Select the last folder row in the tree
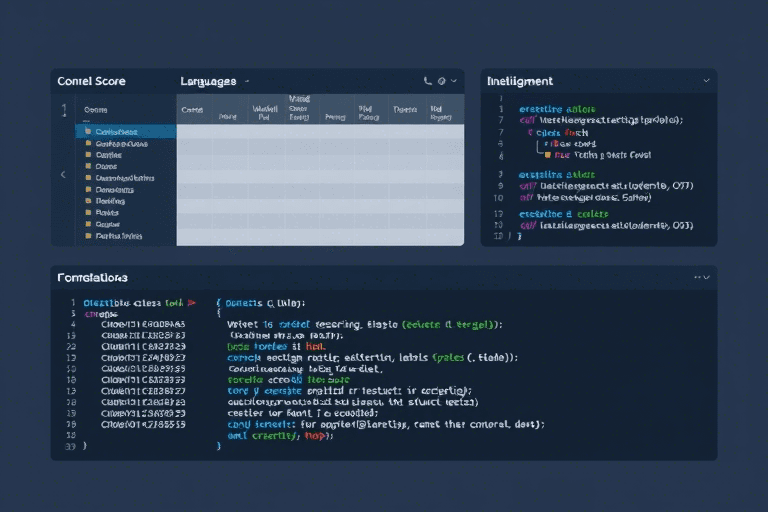This screenshot has width=768, height=512. pos(126,236)
